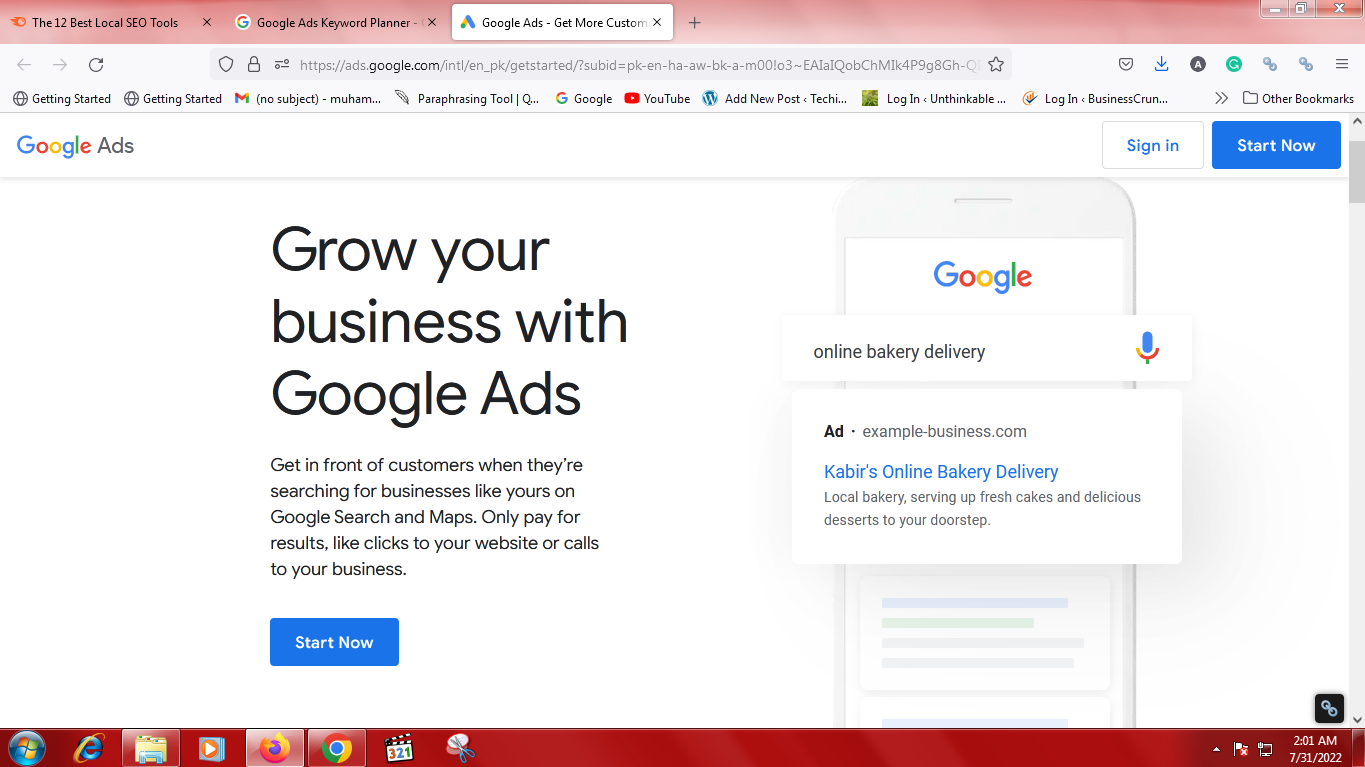Click the microphone voice search icon

click(1147, 348)
